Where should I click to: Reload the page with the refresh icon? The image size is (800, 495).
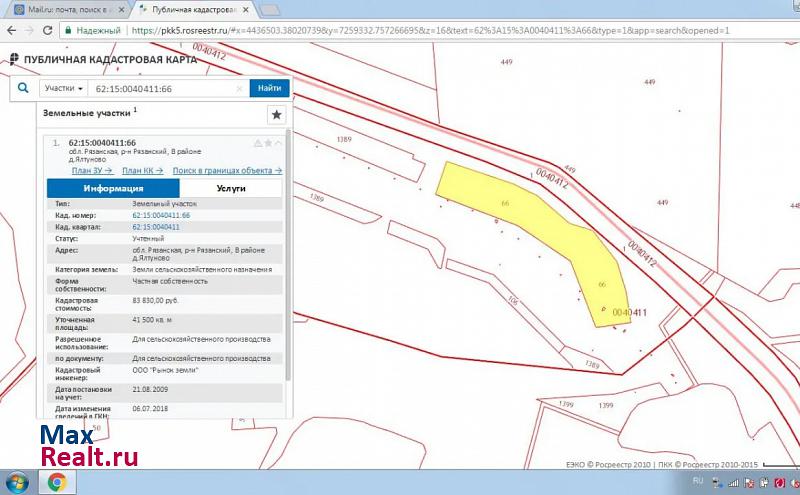point(47,30)
